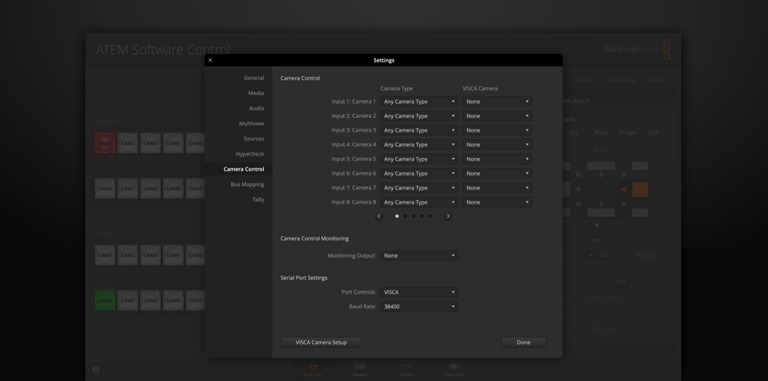Open the gear settings icon in ATEM window
This screenshot has width=768, height=381.
[x=96, y=370]
